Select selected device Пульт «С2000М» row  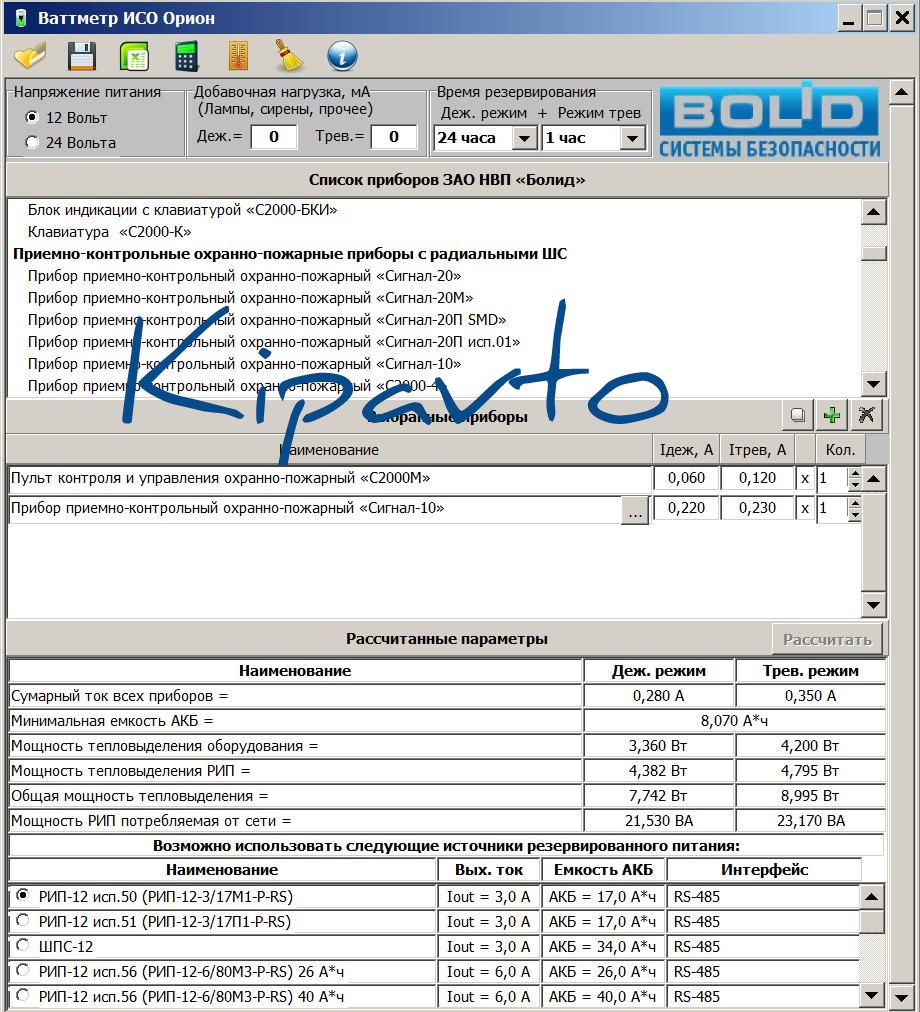point(329,478)
